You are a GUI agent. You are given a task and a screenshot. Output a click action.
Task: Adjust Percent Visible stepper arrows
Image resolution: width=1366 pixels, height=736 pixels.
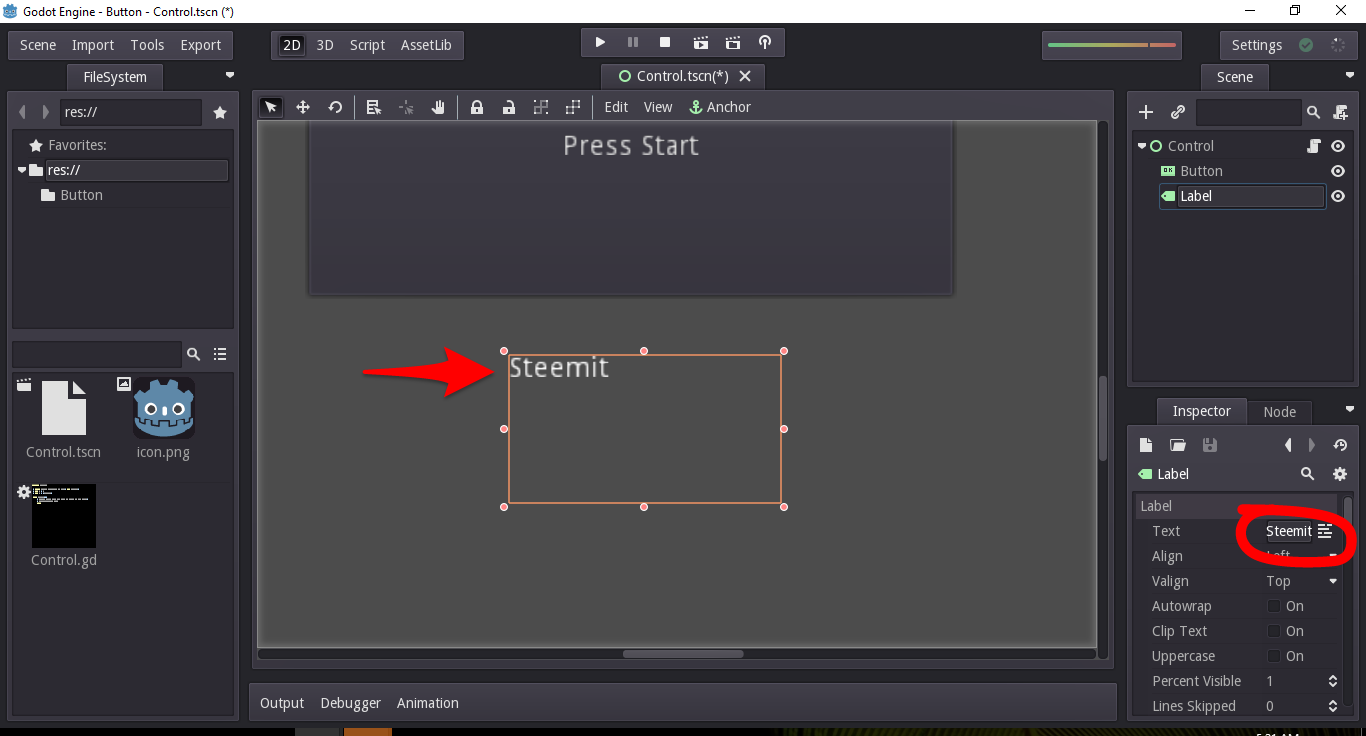(x=1332, y=681)
